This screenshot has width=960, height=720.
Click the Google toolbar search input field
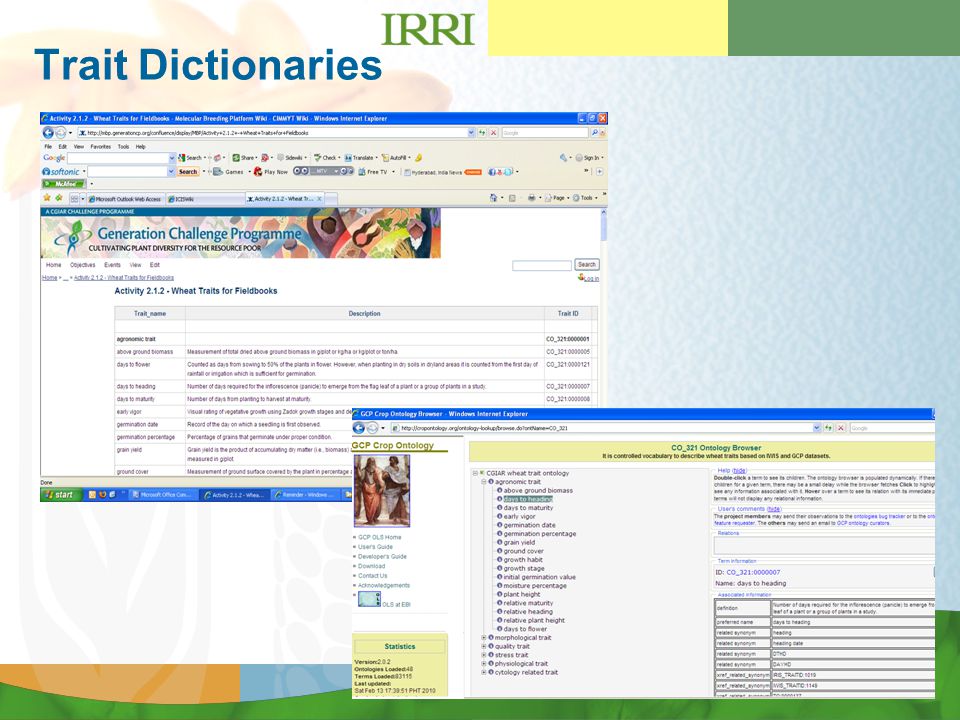(117, 158)
